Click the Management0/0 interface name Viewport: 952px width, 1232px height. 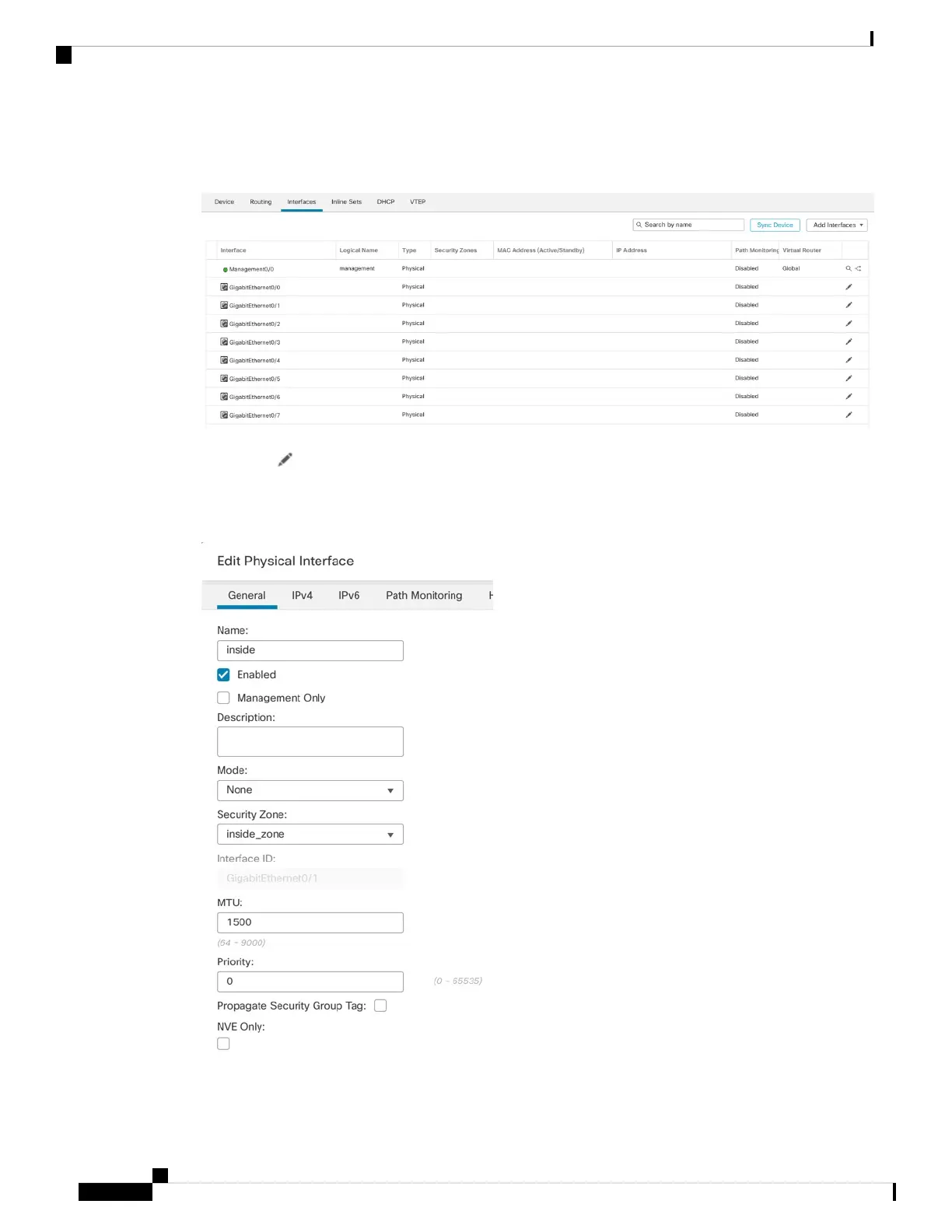click(x=251, y=269)
